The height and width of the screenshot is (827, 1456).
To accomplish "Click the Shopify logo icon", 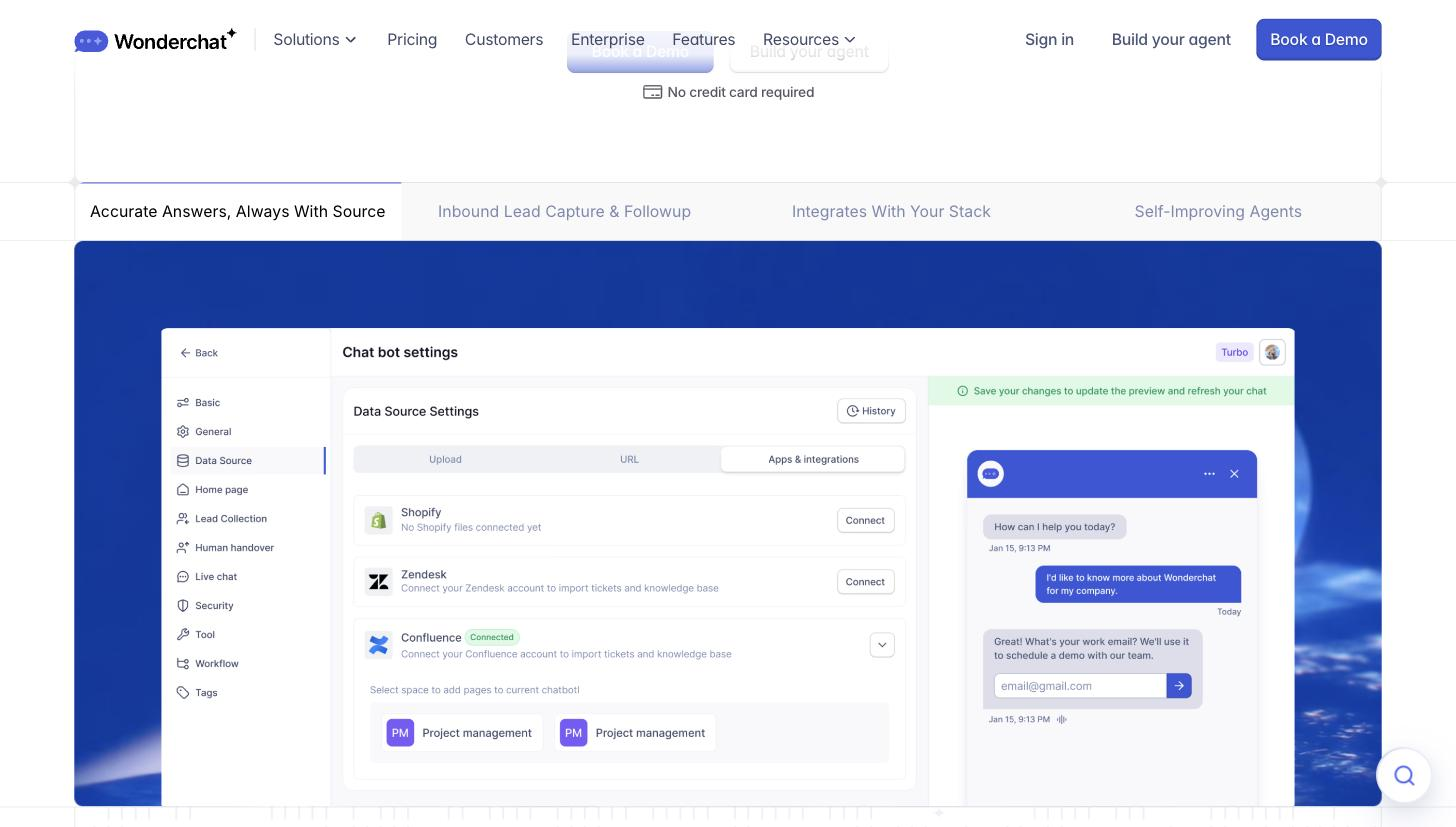I will point(378,520).
